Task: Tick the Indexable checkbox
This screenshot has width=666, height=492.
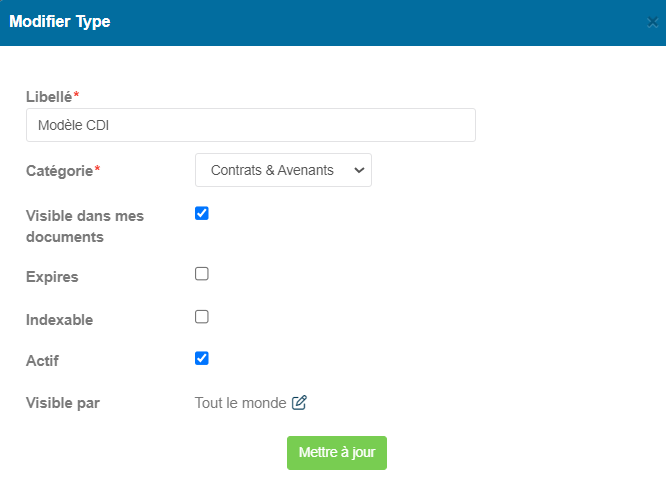Action: tap(202, 317)
